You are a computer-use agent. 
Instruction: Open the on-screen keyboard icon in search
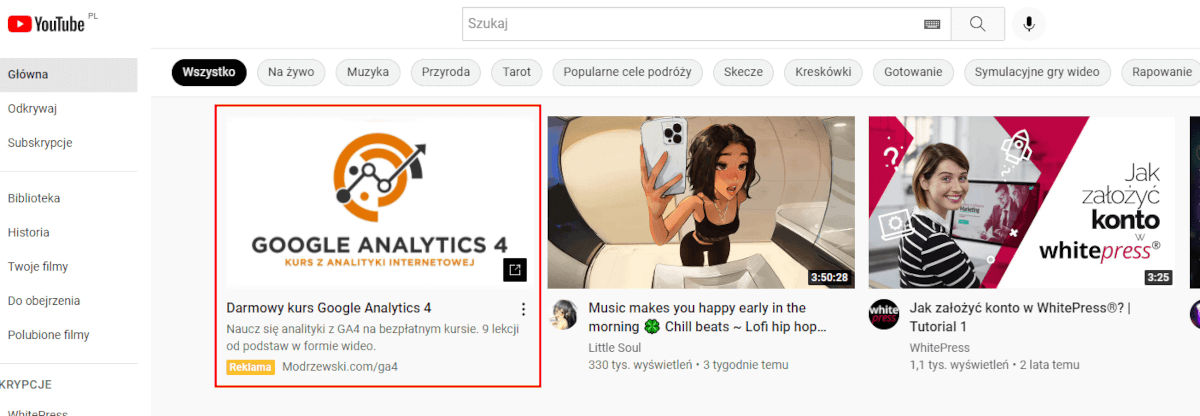pos(932,24)
